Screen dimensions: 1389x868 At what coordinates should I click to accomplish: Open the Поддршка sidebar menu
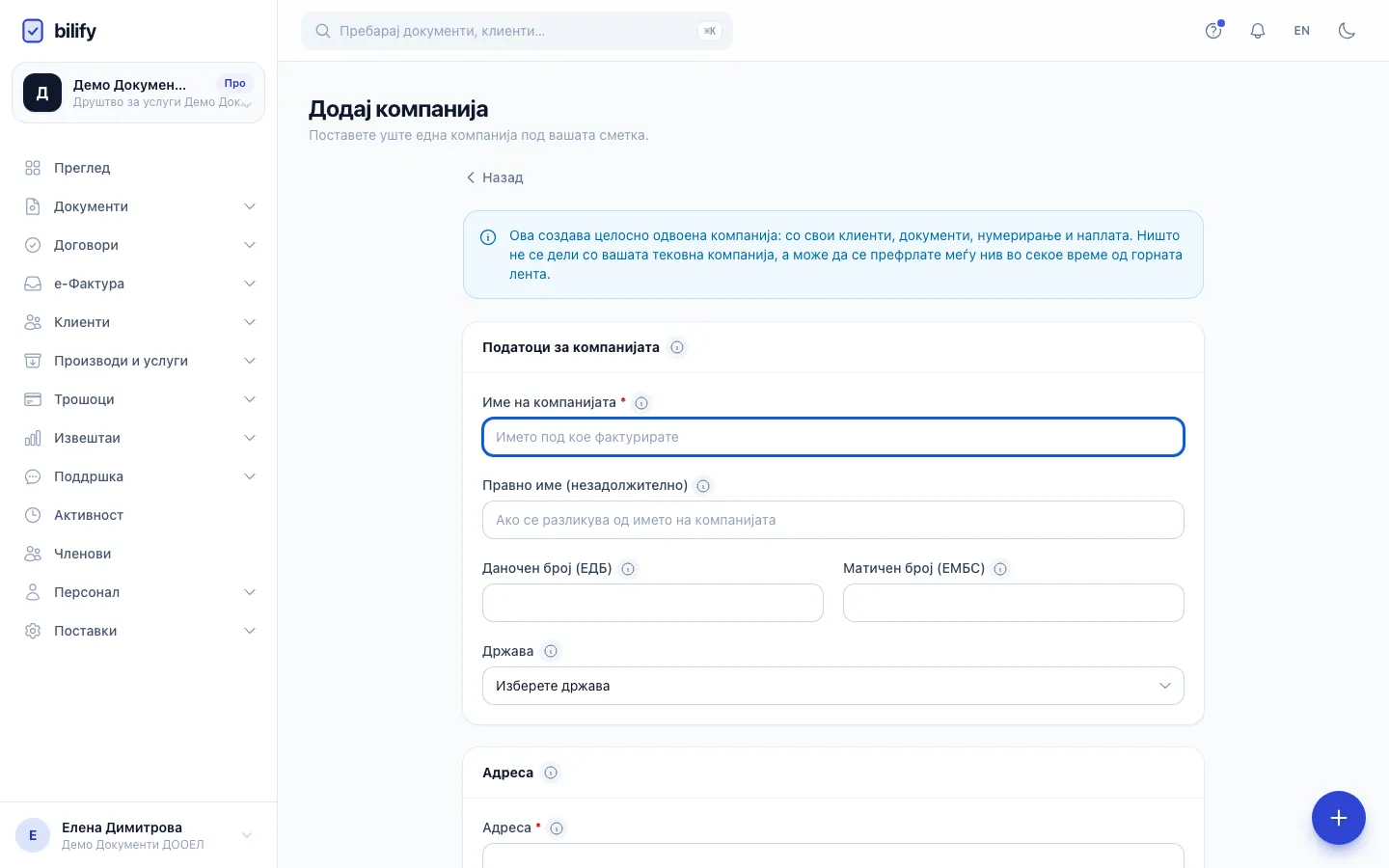(138, 476)
